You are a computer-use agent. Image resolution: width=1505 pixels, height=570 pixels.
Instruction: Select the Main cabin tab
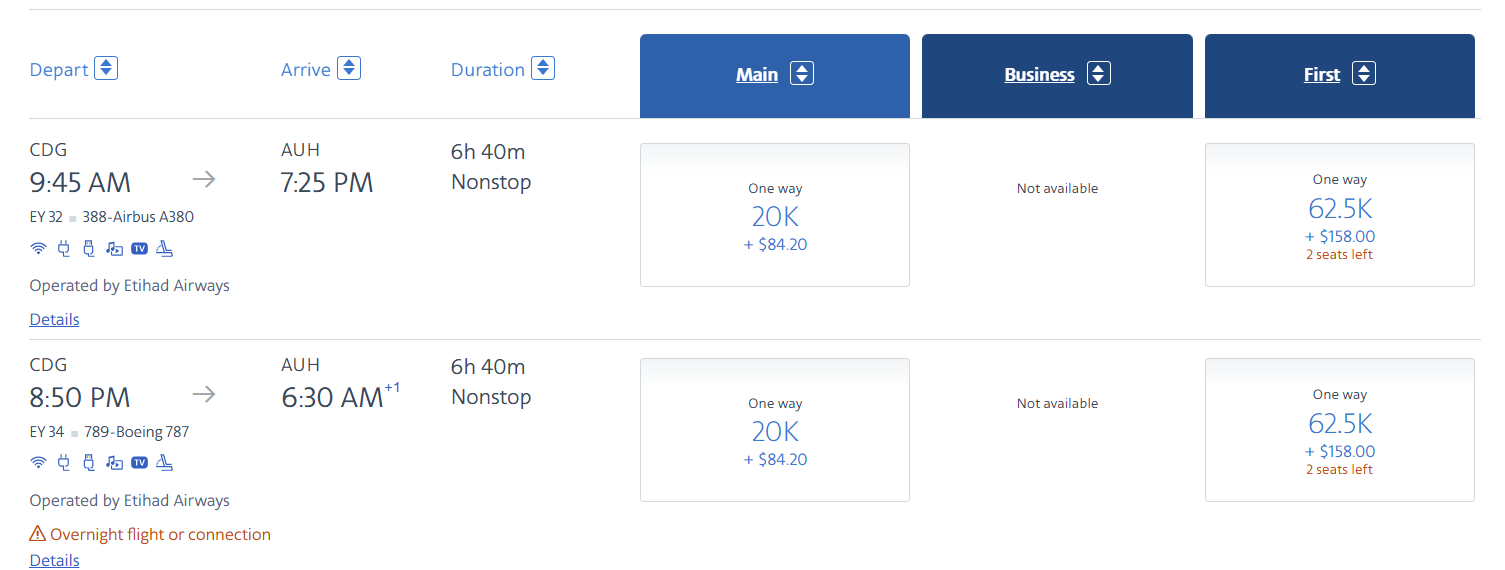point(775,76)
